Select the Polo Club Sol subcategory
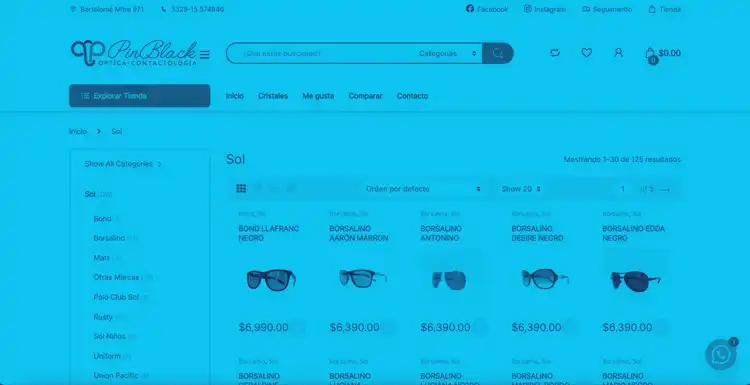This screenshot has width=750, height=385. point(116,297)
